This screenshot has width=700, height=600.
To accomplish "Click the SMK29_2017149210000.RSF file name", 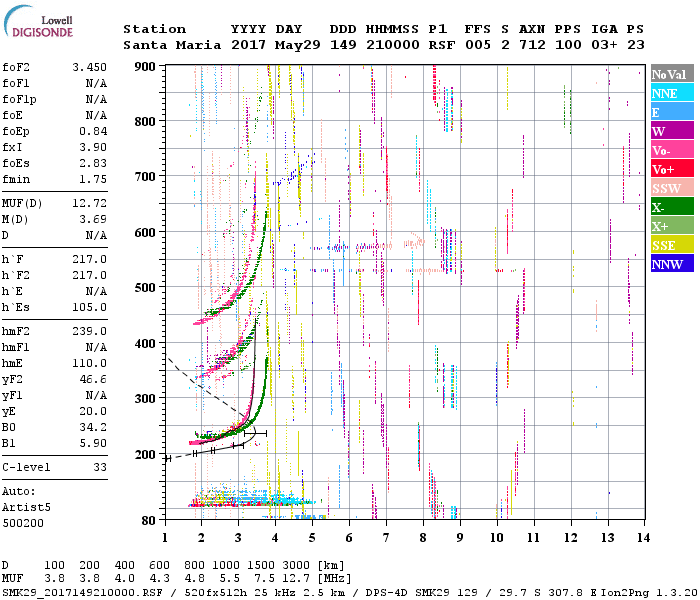I will coord(82,593).
